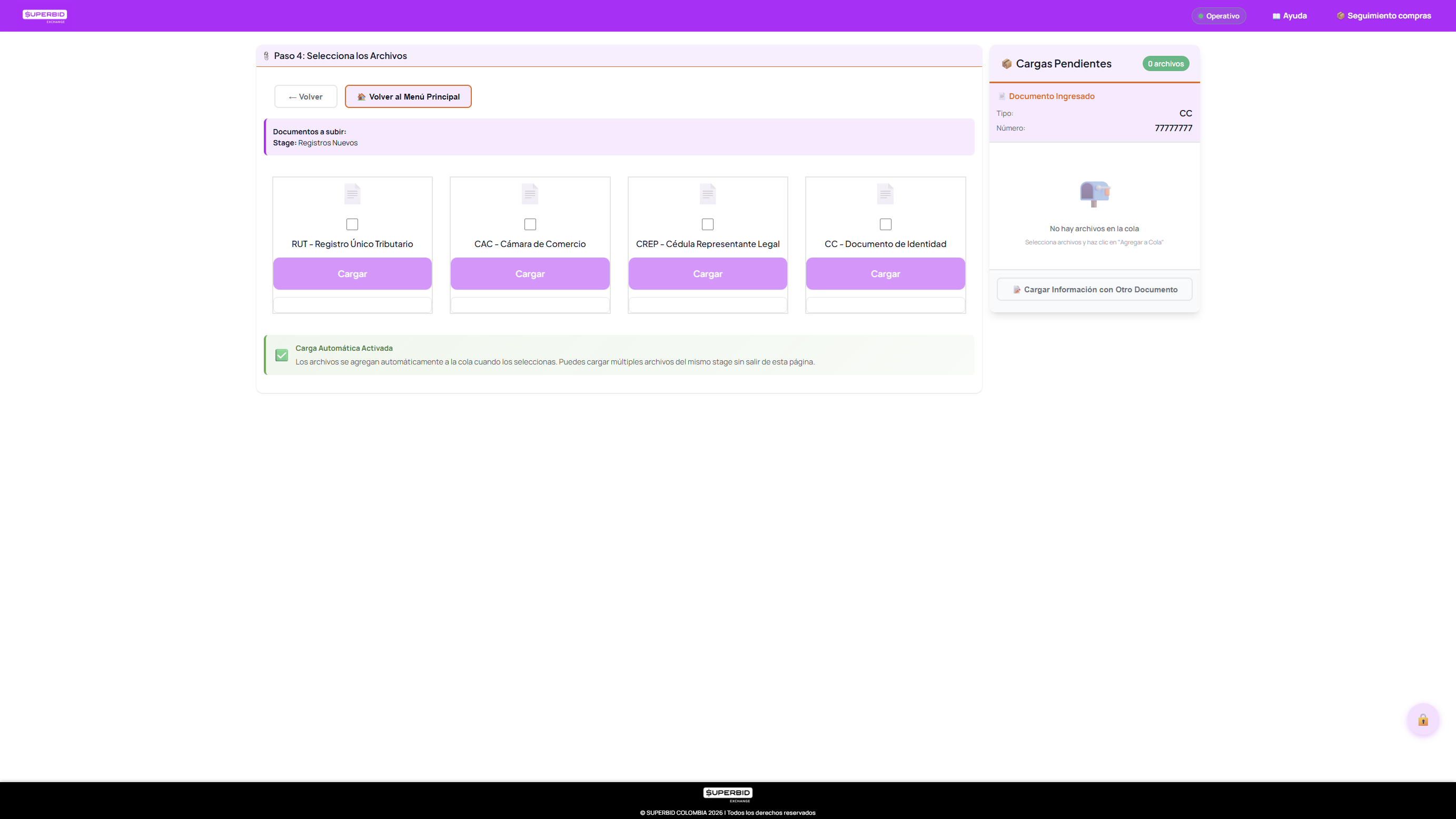
Task: Check the RUT Registro Único Tributario checkbox
Action: tap(352, 224)
